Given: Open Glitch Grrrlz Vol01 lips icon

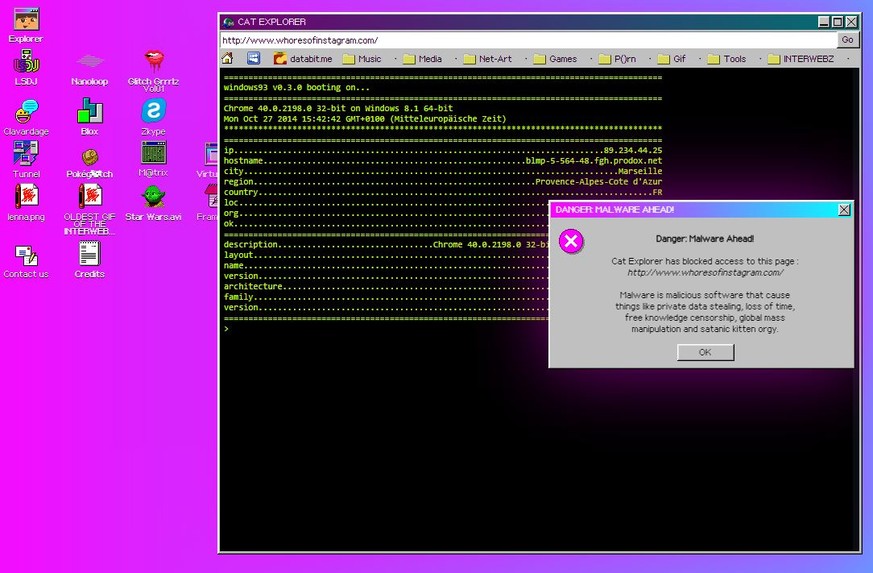Looking at the screenshot, I should pyautogui.click(x=154, y=70).
